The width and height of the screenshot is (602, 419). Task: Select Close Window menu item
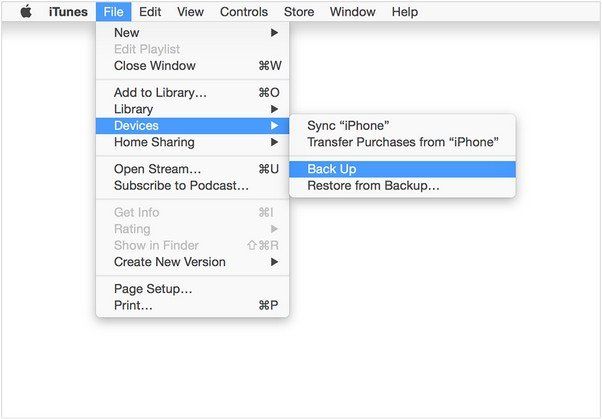pyautogui.click(x=192, y=66)
